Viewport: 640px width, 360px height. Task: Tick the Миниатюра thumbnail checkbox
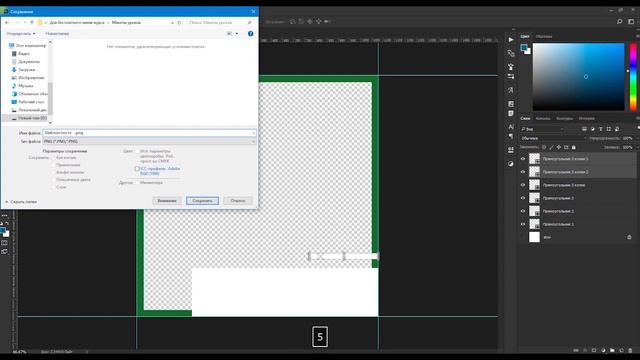[137, 182]
